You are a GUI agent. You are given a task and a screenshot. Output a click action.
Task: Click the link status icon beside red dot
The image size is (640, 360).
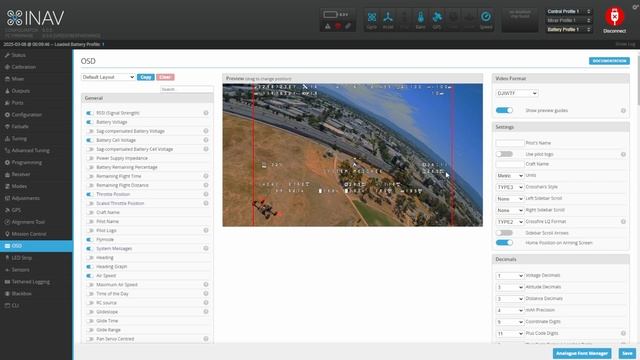[348, 26]
